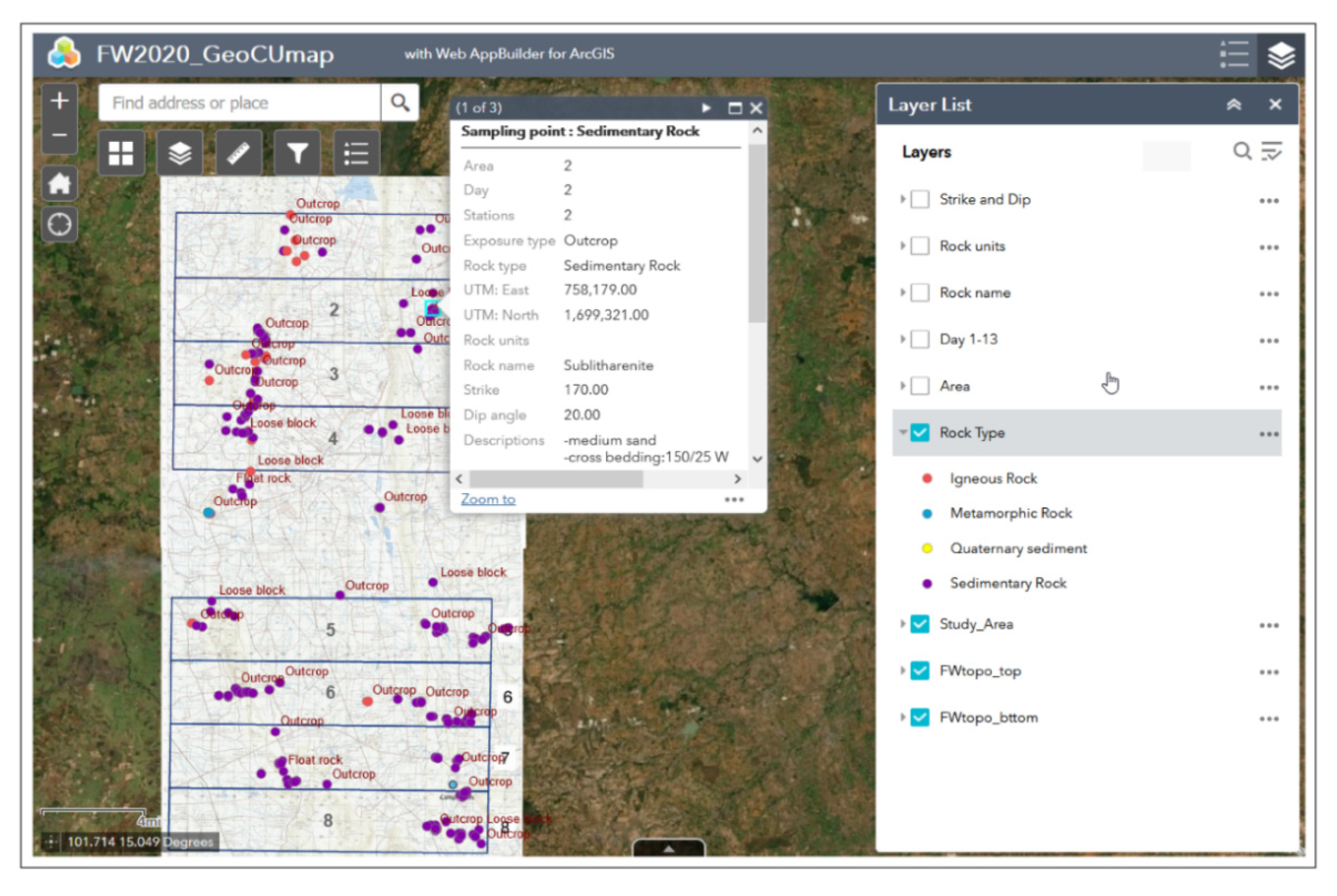Zoom in with the plus button

click(60, 102)
